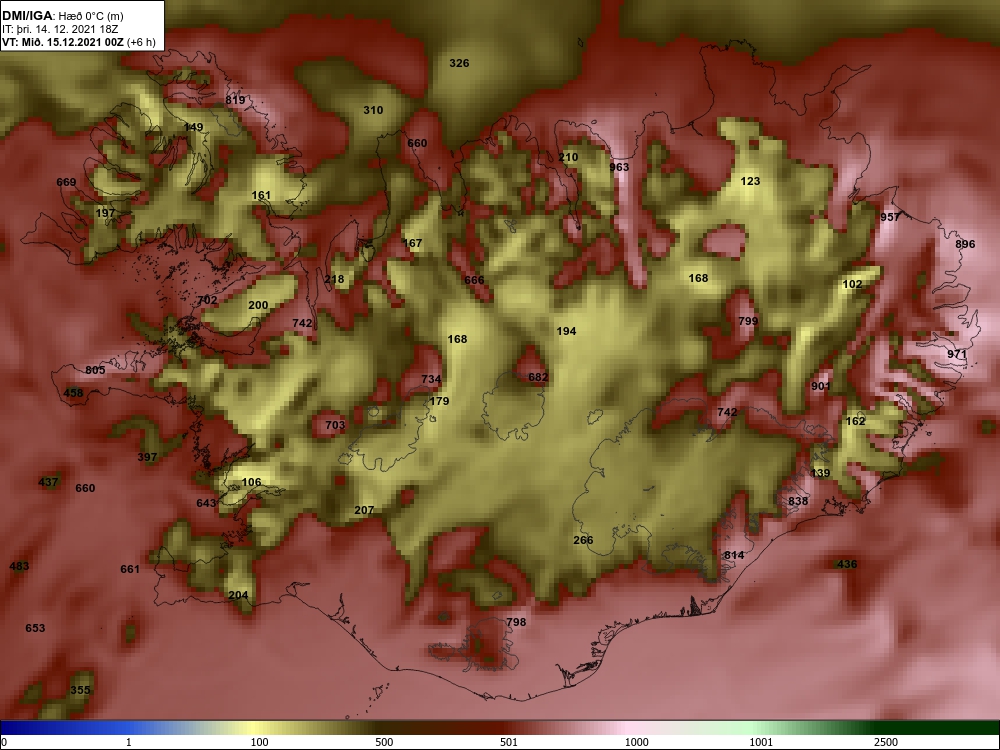Click the 838 map value

[798, 501]
